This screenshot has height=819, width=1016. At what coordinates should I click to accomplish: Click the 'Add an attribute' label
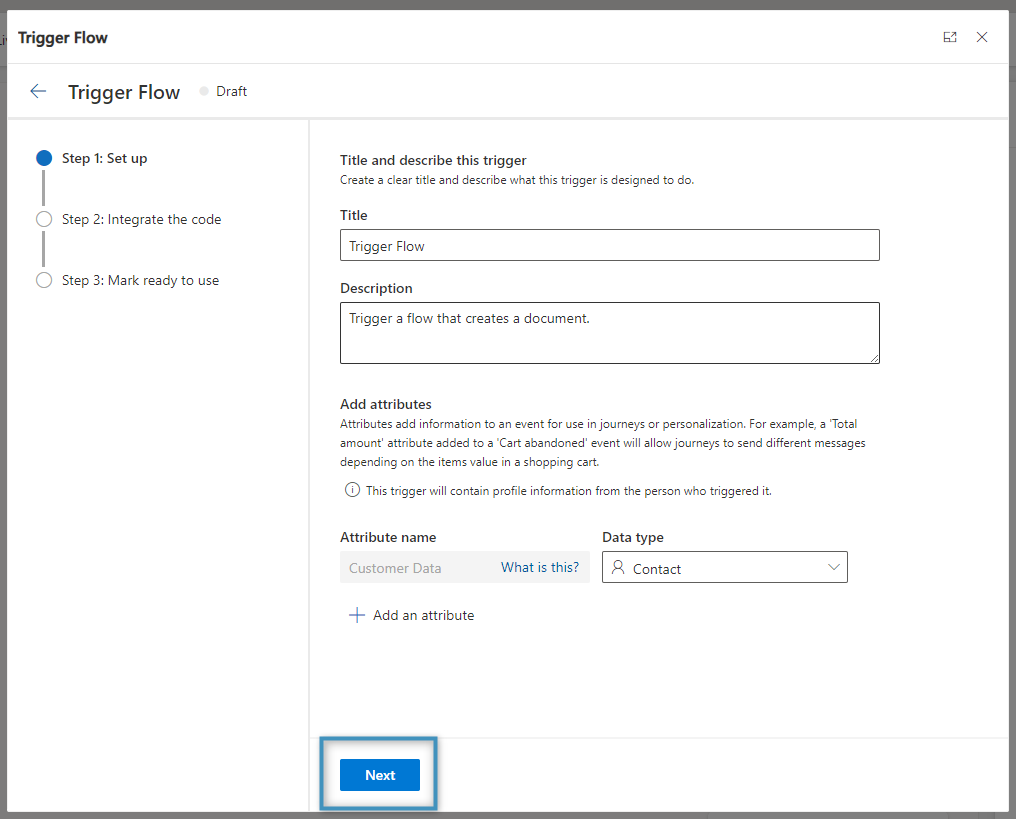click(x=423, y=615)
